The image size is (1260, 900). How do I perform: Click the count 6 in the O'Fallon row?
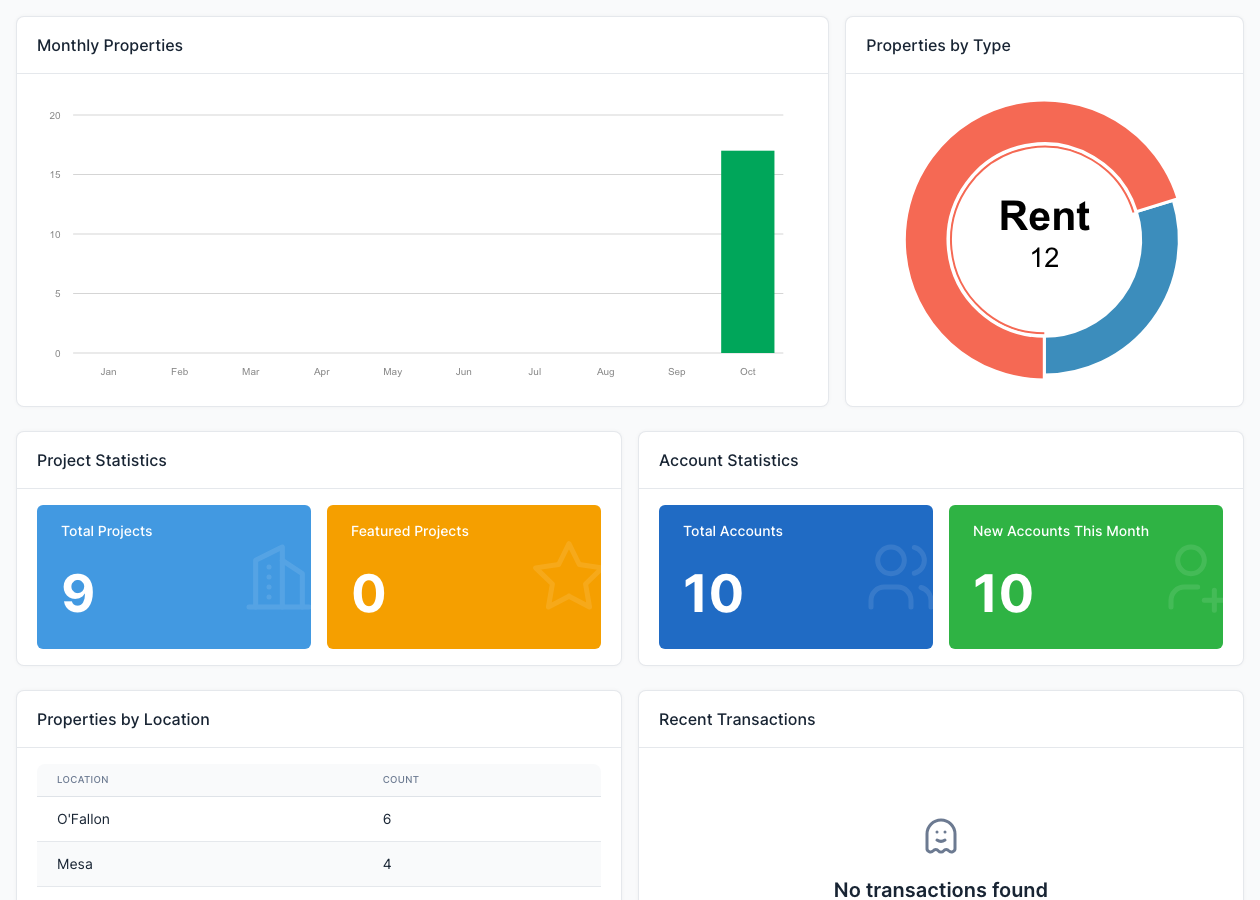click(387, 819)
